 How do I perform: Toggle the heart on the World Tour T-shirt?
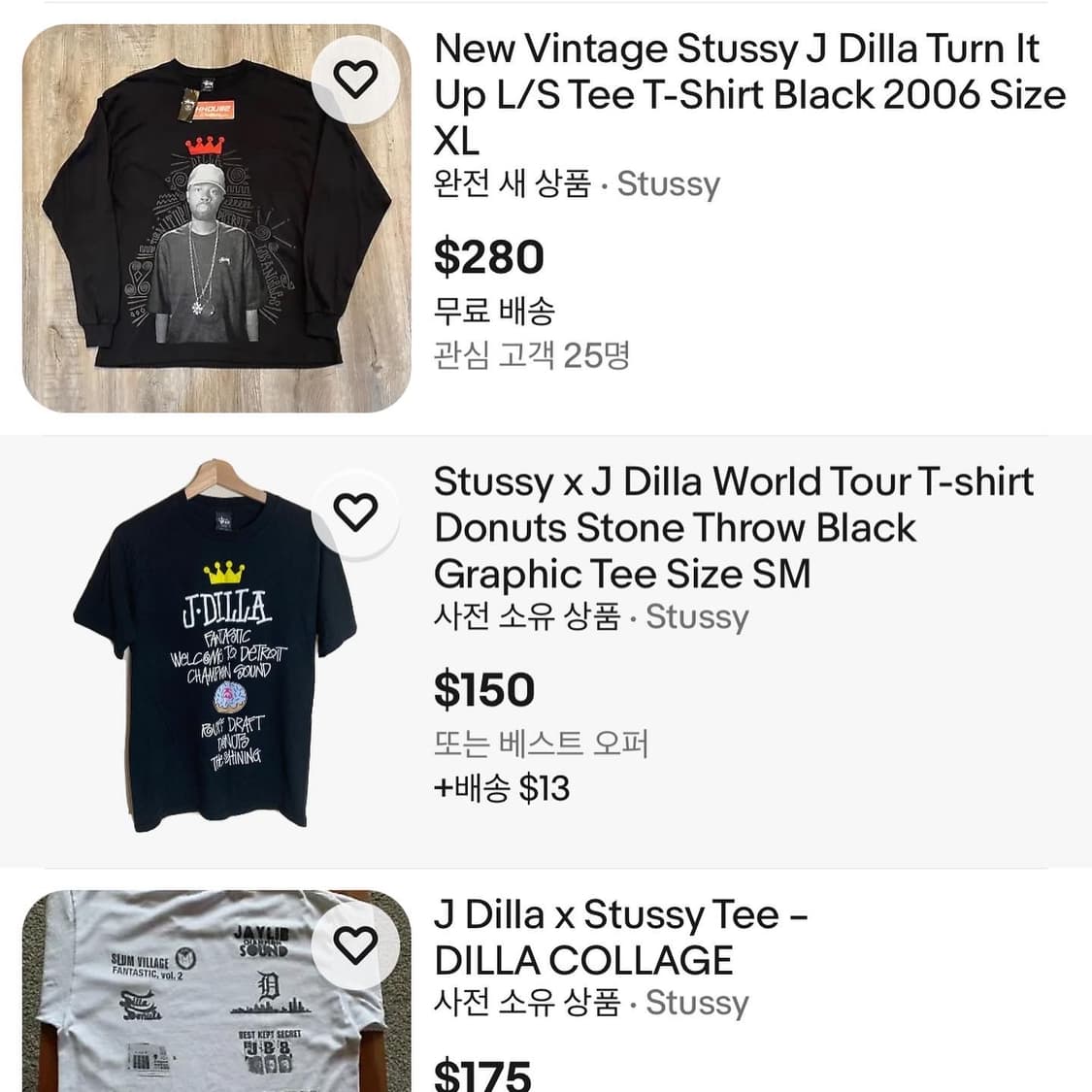[355, 512]
